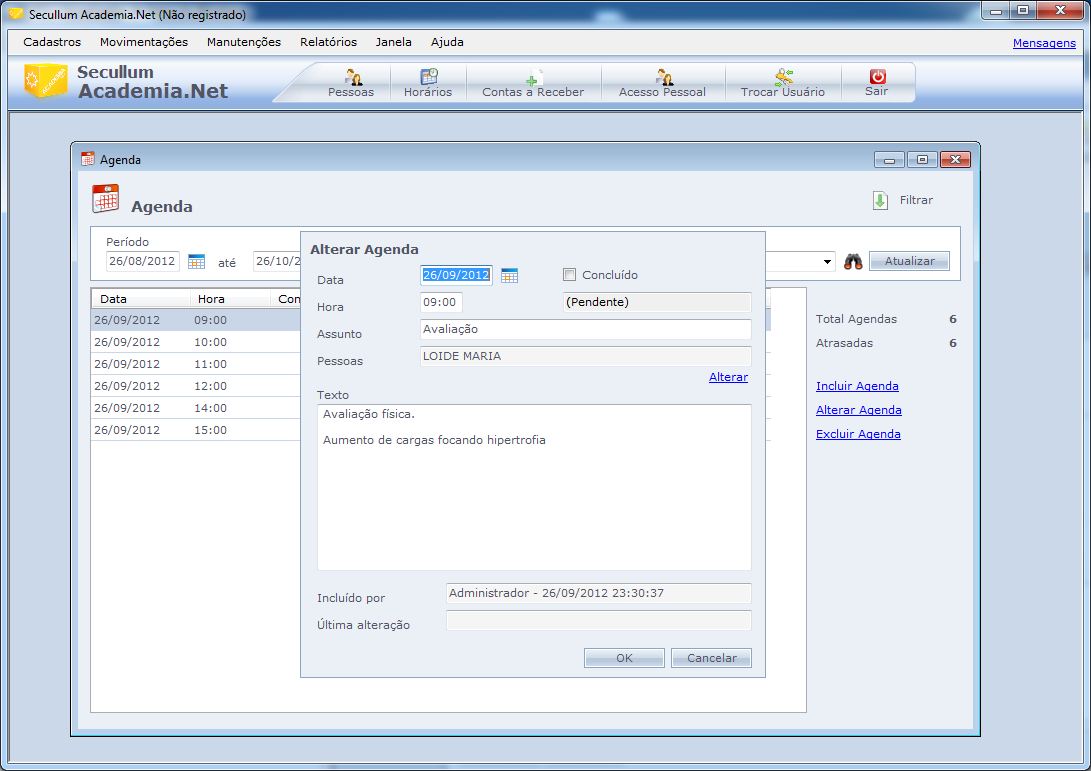Image resolution: width=1091 pixels, height=771 pixels.
Task: Focus the Hora time field
Action: (441, 302)
